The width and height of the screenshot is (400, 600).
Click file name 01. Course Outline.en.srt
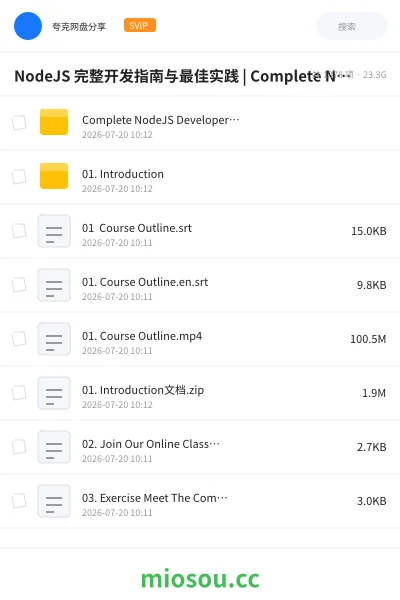click(145, 282)
